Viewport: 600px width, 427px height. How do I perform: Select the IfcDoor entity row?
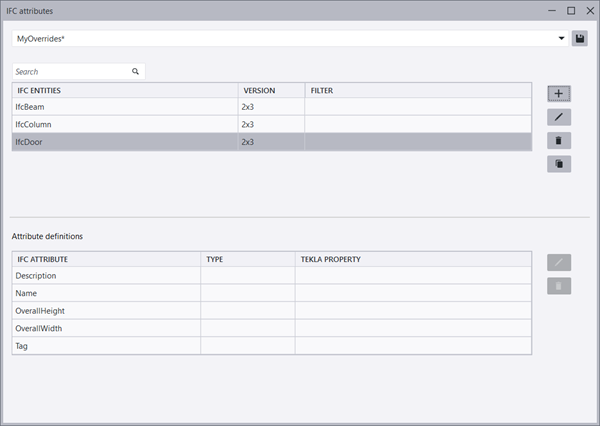(x=272, y=142)
